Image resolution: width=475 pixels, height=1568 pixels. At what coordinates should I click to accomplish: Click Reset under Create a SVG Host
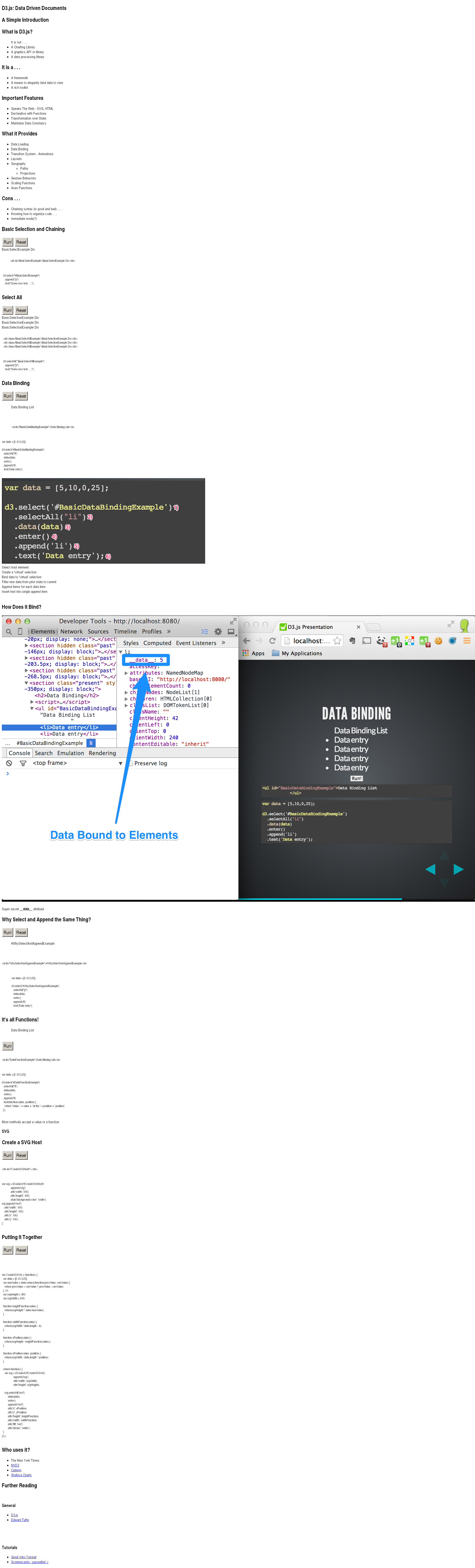[x=21, y=1155]
